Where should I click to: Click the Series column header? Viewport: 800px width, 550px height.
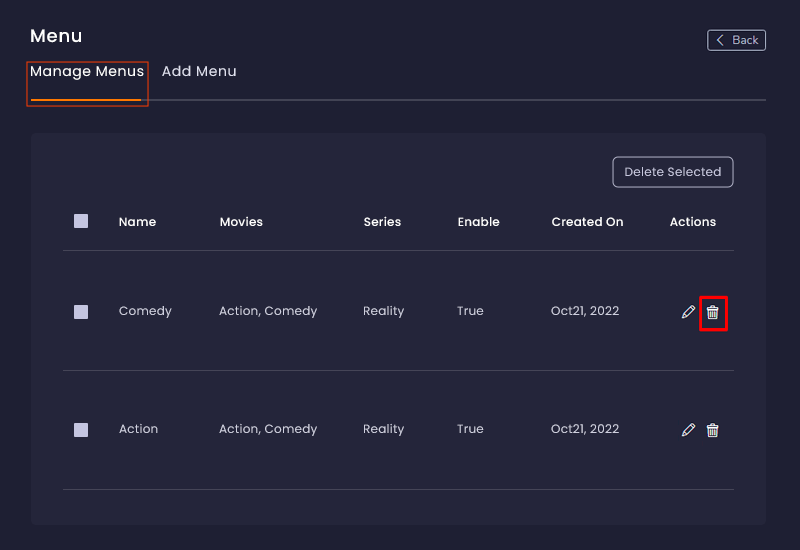point(382,222)
